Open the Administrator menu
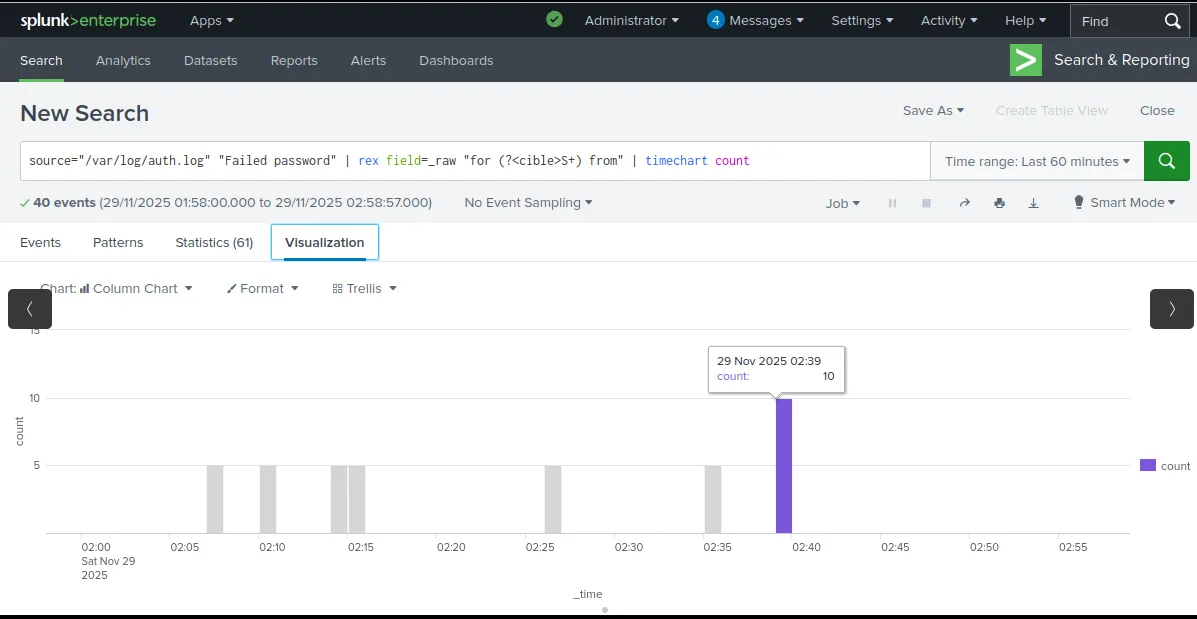The width and height of the screenshot is (1197, 619). (x=631, y=21)
